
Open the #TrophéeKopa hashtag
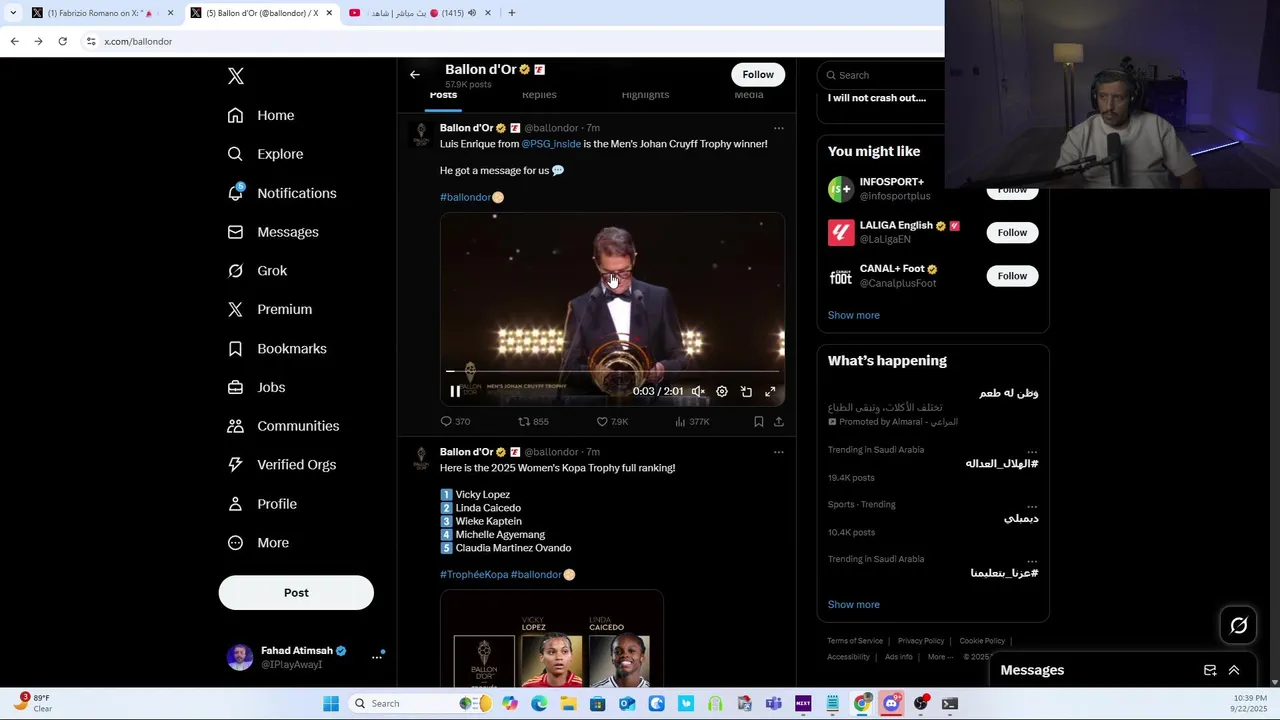coord(474,575)
